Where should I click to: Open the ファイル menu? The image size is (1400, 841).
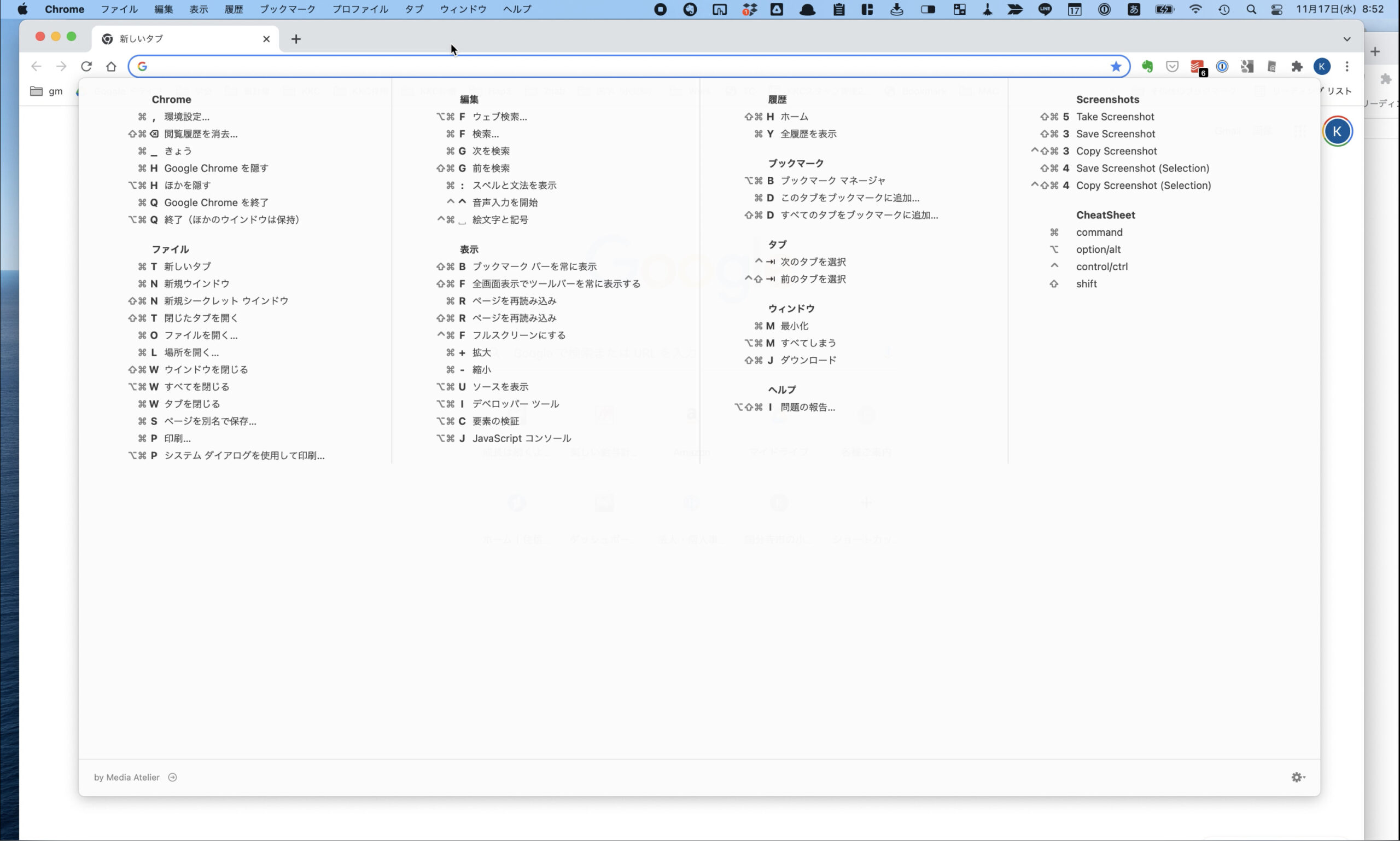point(119,9)
